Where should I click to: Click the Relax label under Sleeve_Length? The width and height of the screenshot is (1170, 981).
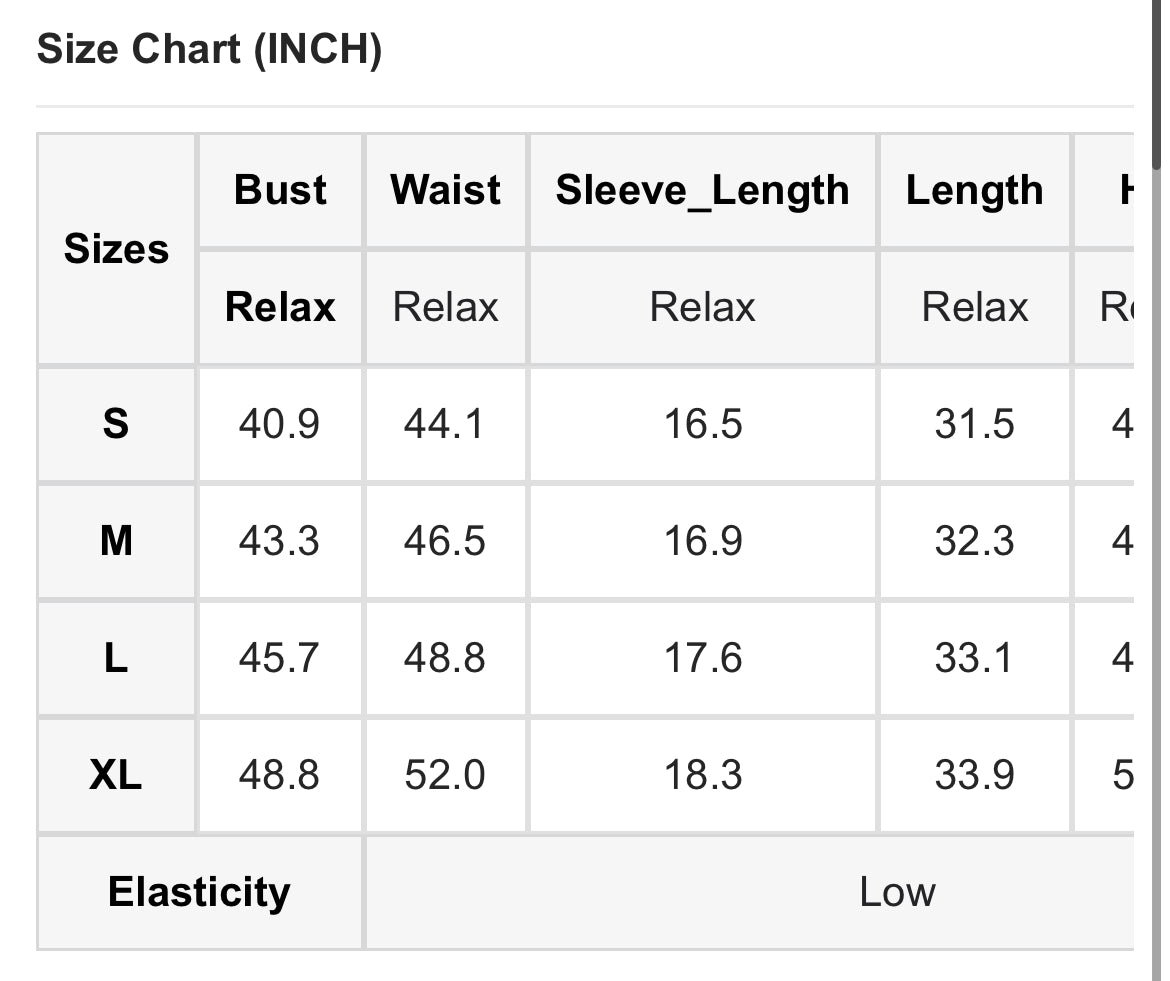point(702,307)
